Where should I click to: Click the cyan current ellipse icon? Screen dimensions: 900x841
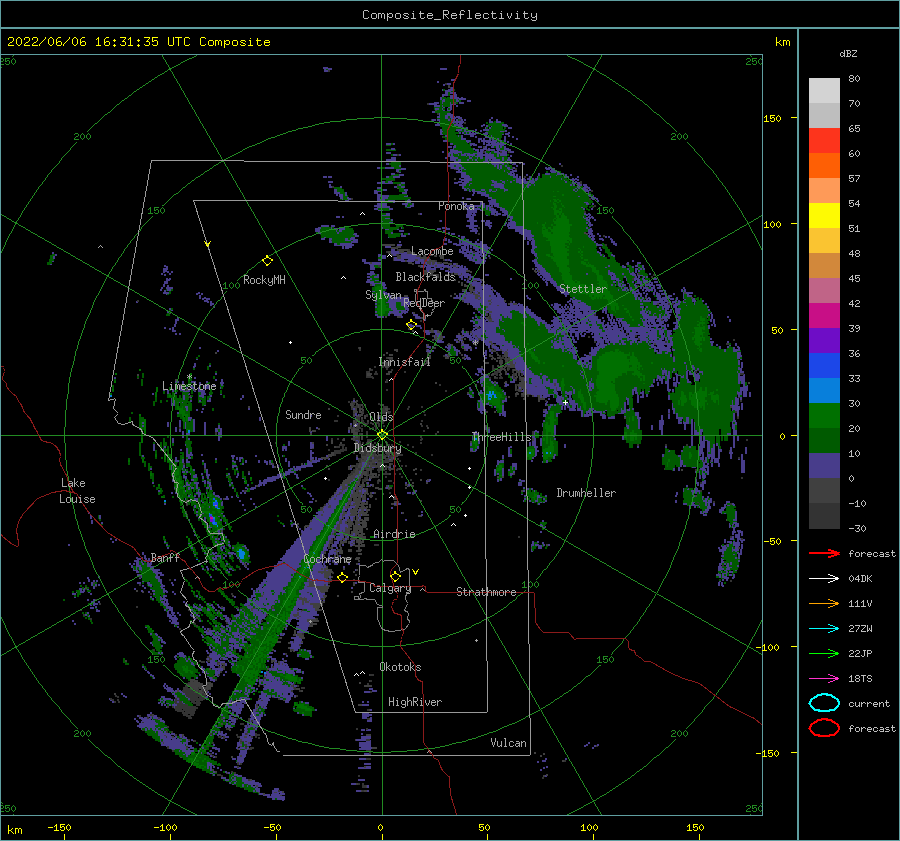[824, 703]
